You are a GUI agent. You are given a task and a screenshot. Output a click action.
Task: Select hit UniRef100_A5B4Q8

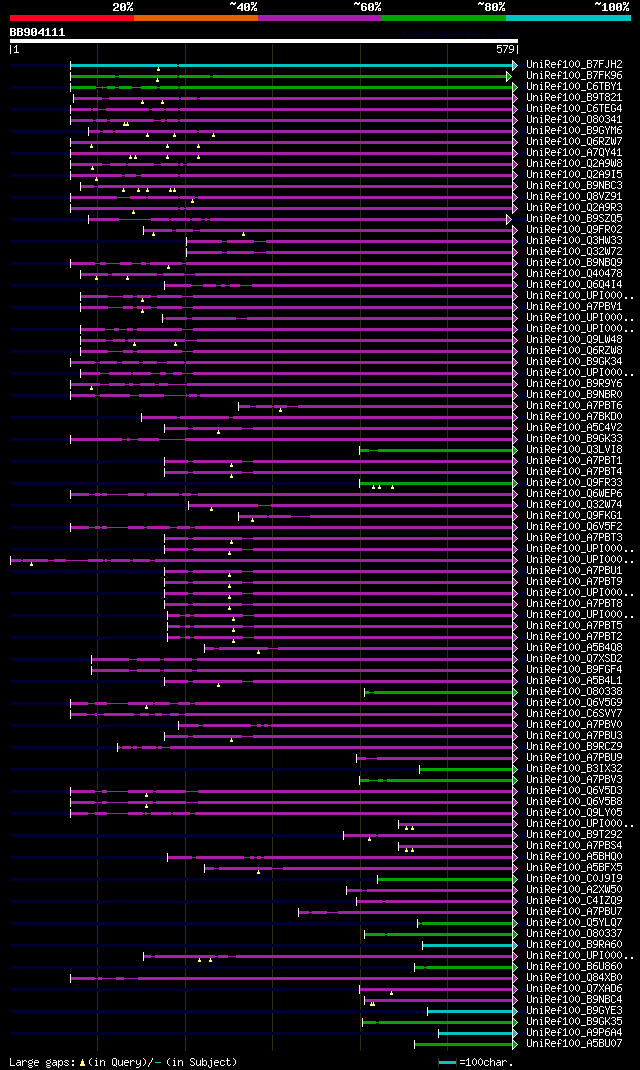pos(574,647)
